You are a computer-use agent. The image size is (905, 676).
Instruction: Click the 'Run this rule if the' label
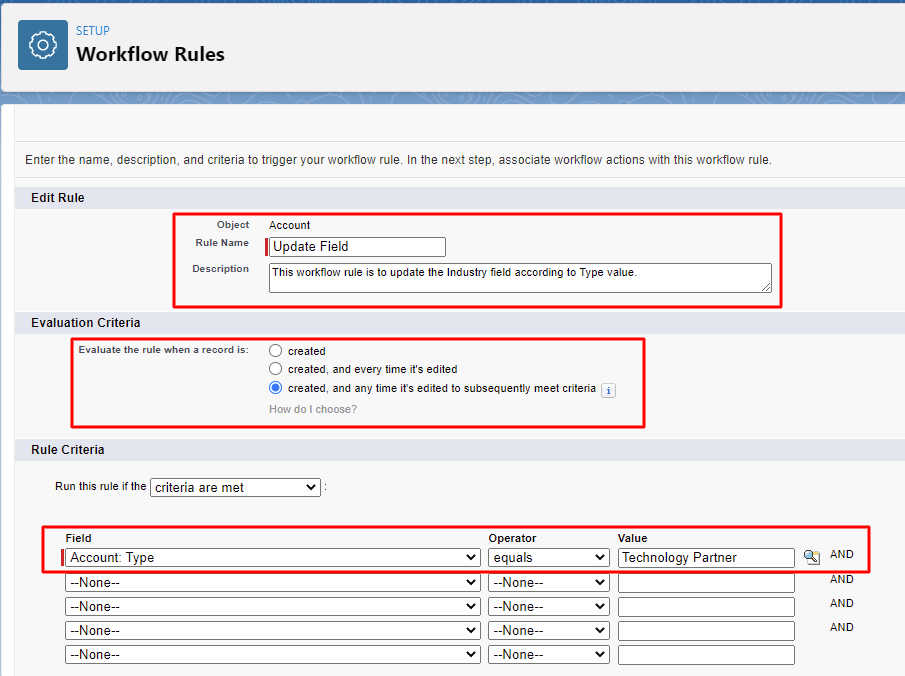(100, 486)
